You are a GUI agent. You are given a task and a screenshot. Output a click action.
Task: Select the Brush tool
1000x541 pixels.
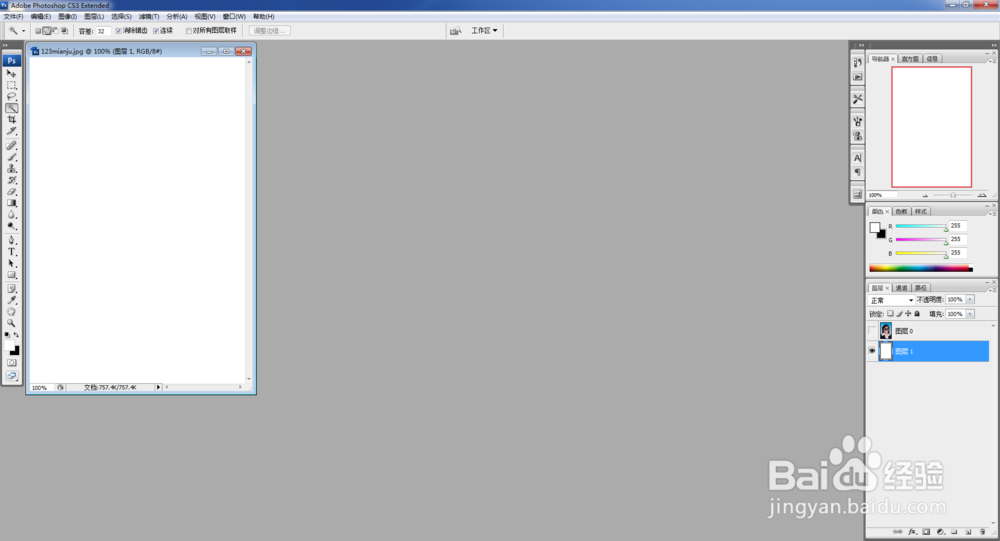click(11, 157)
